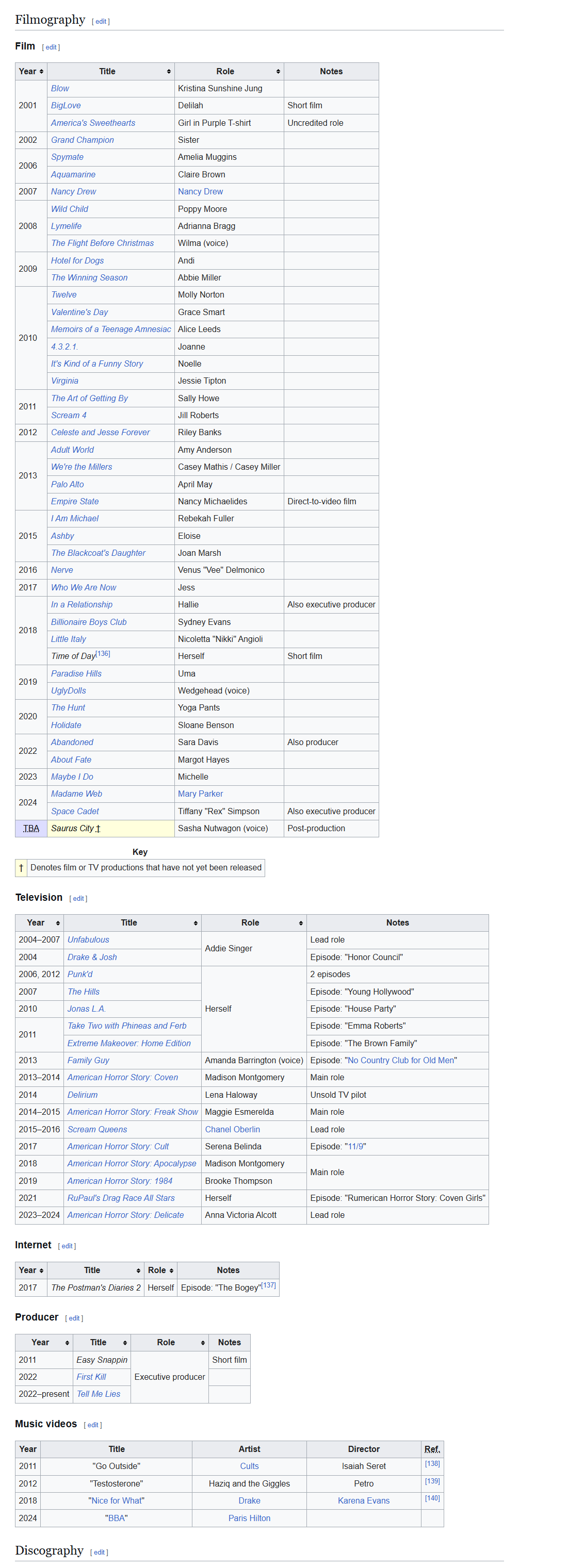
Task: Follow reference 138 for Go Outside
Action: [432, 1463]
